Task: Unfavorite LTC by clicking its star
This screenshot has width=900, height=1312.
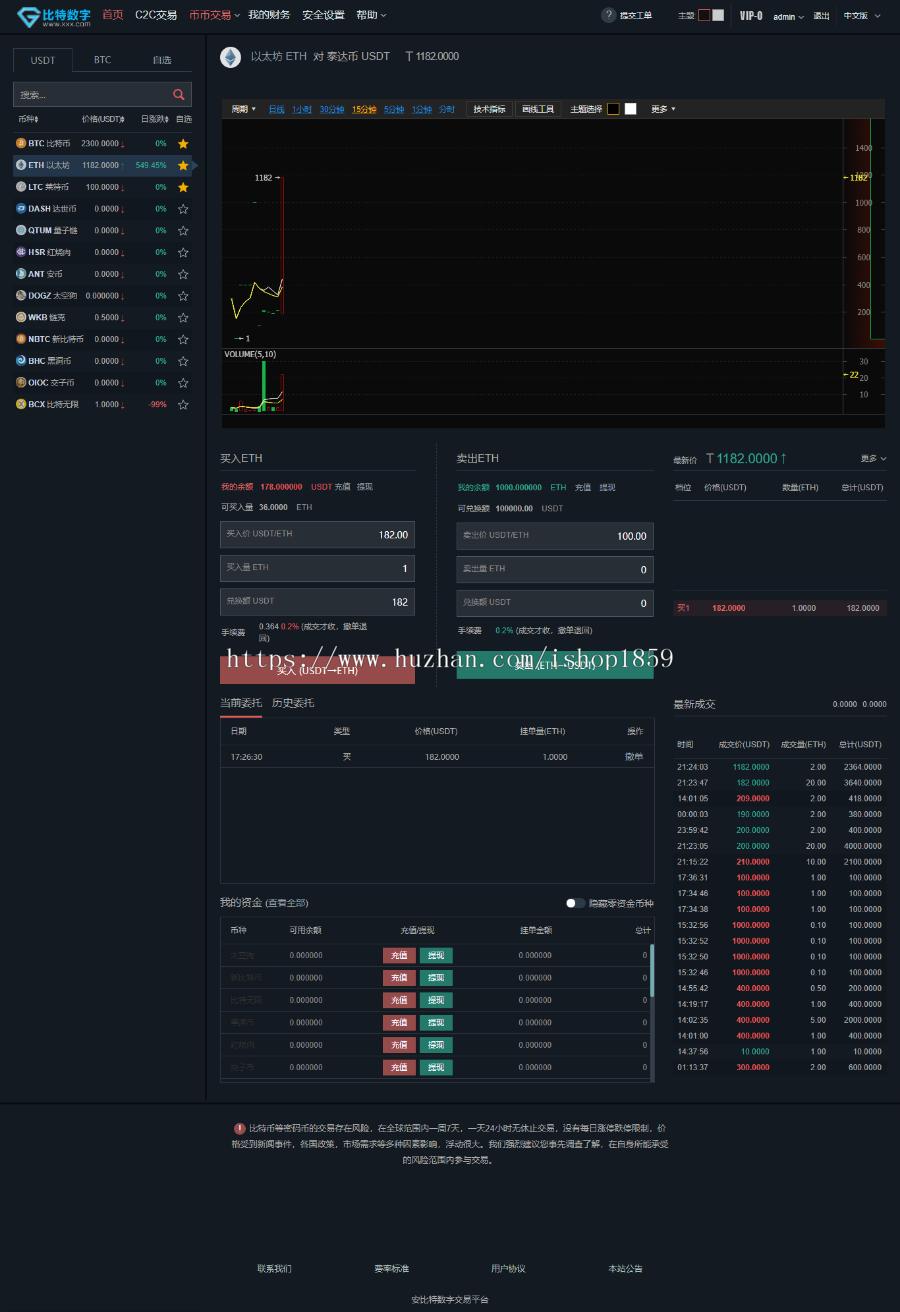Action: coord(183,187)
